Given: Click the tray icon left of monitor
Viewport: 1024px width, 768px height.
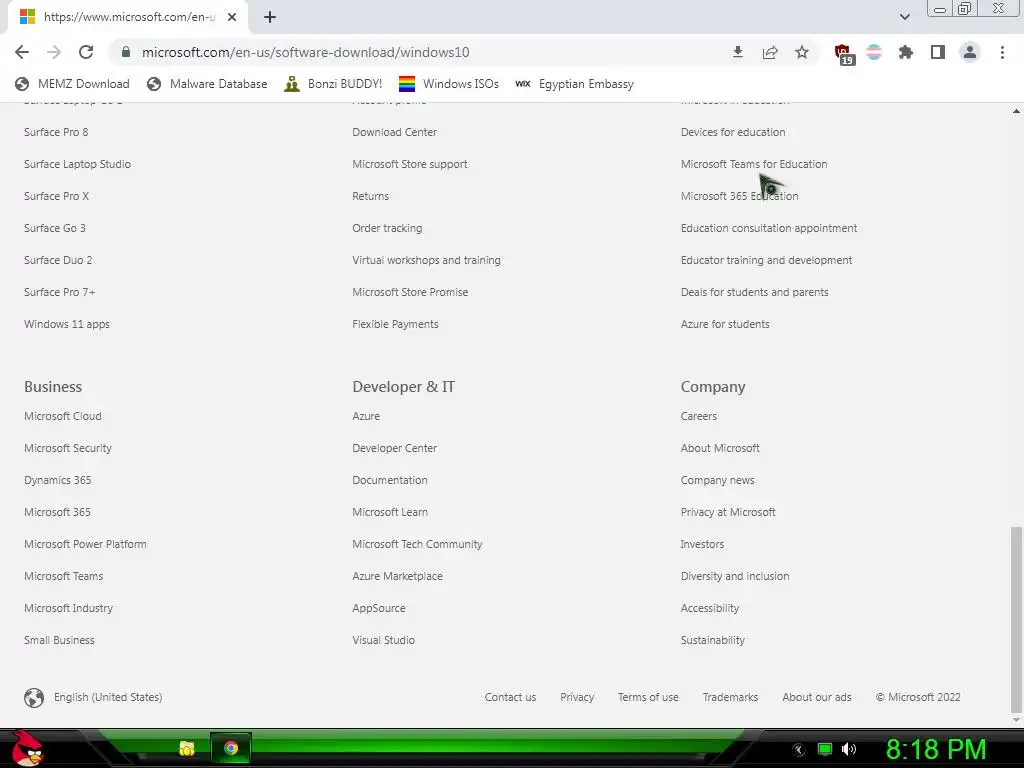Looking at the screenshot, I should coord(799,749).
